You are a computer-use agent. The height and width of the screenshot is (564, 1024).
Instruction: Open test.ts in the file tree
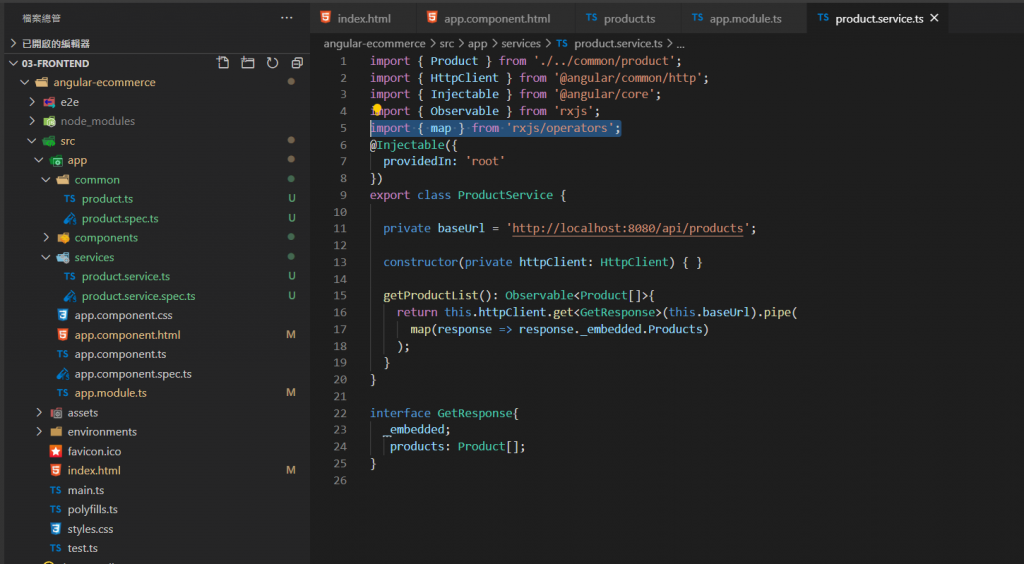[83, 548]
